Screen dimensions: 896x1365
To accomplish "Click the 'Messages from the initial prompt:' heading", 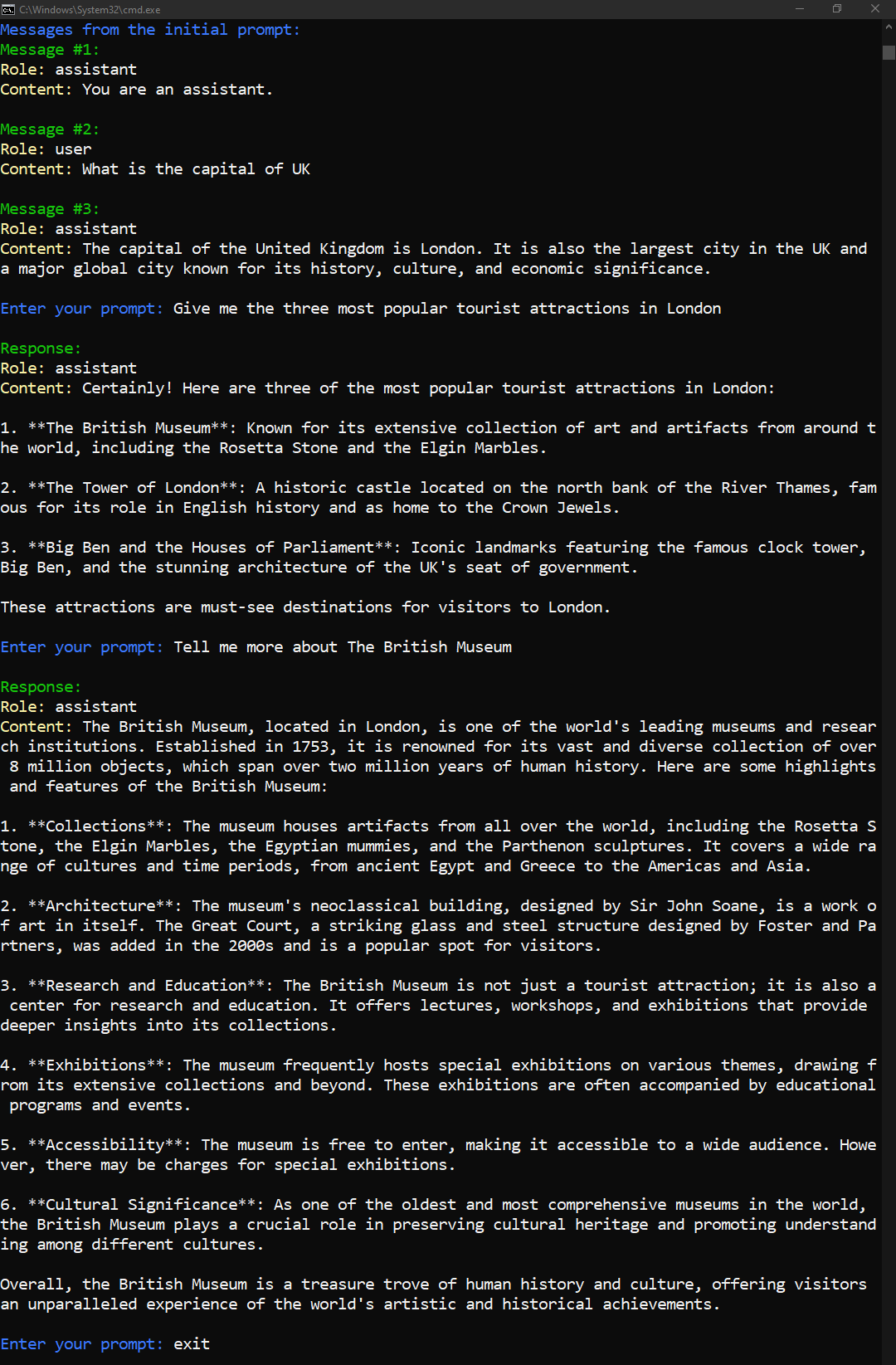I will point(150,30).
